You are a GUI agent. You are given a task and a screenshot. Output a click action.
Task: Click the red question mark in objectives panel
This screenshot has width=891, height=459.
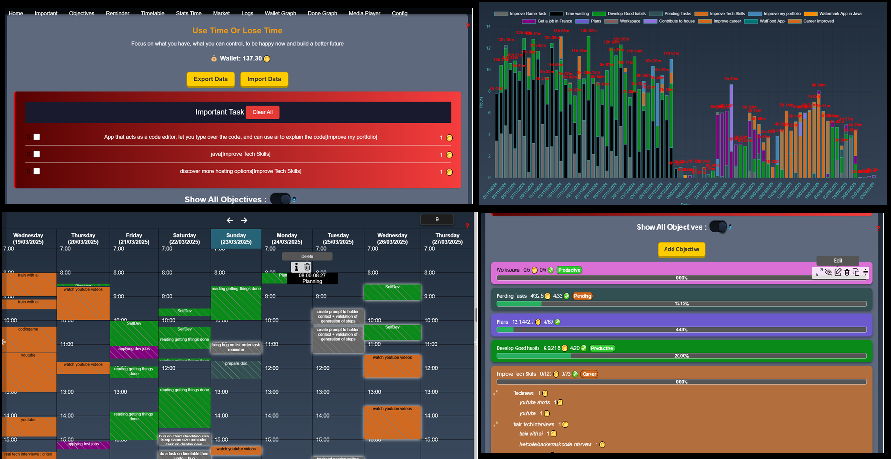[878, 228]
